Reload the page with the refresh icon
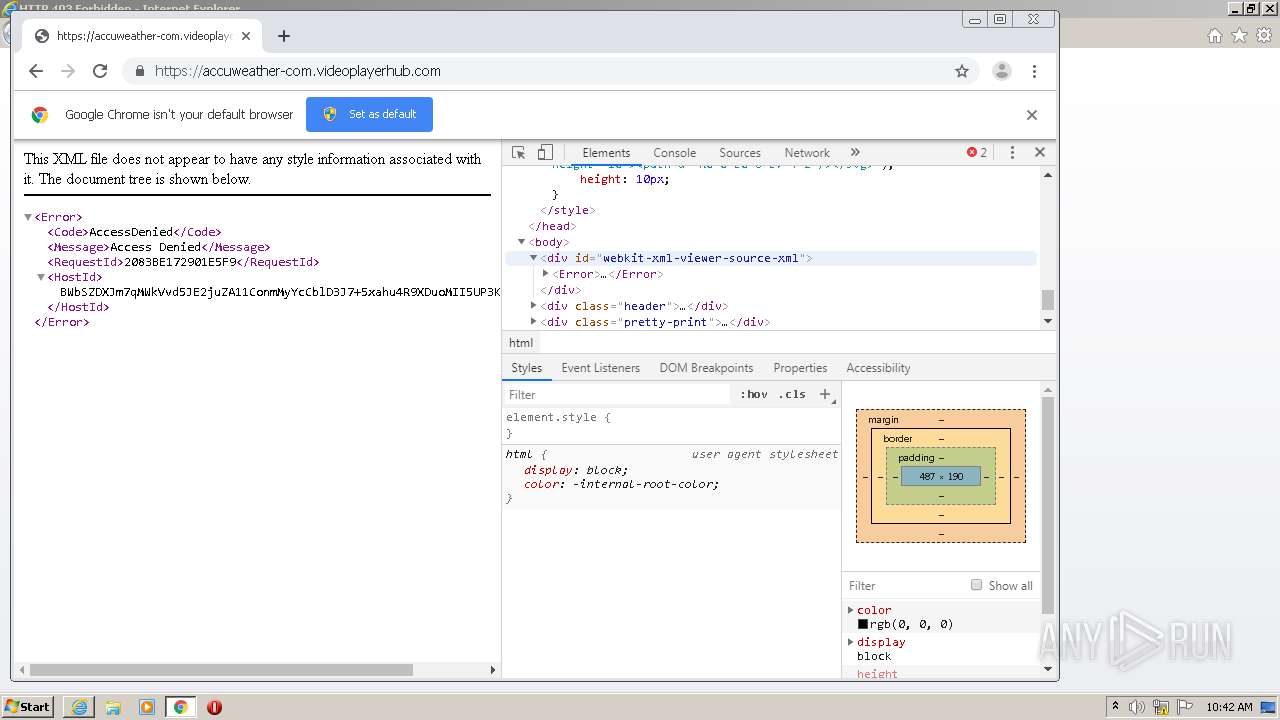 (x=100, y=71)
